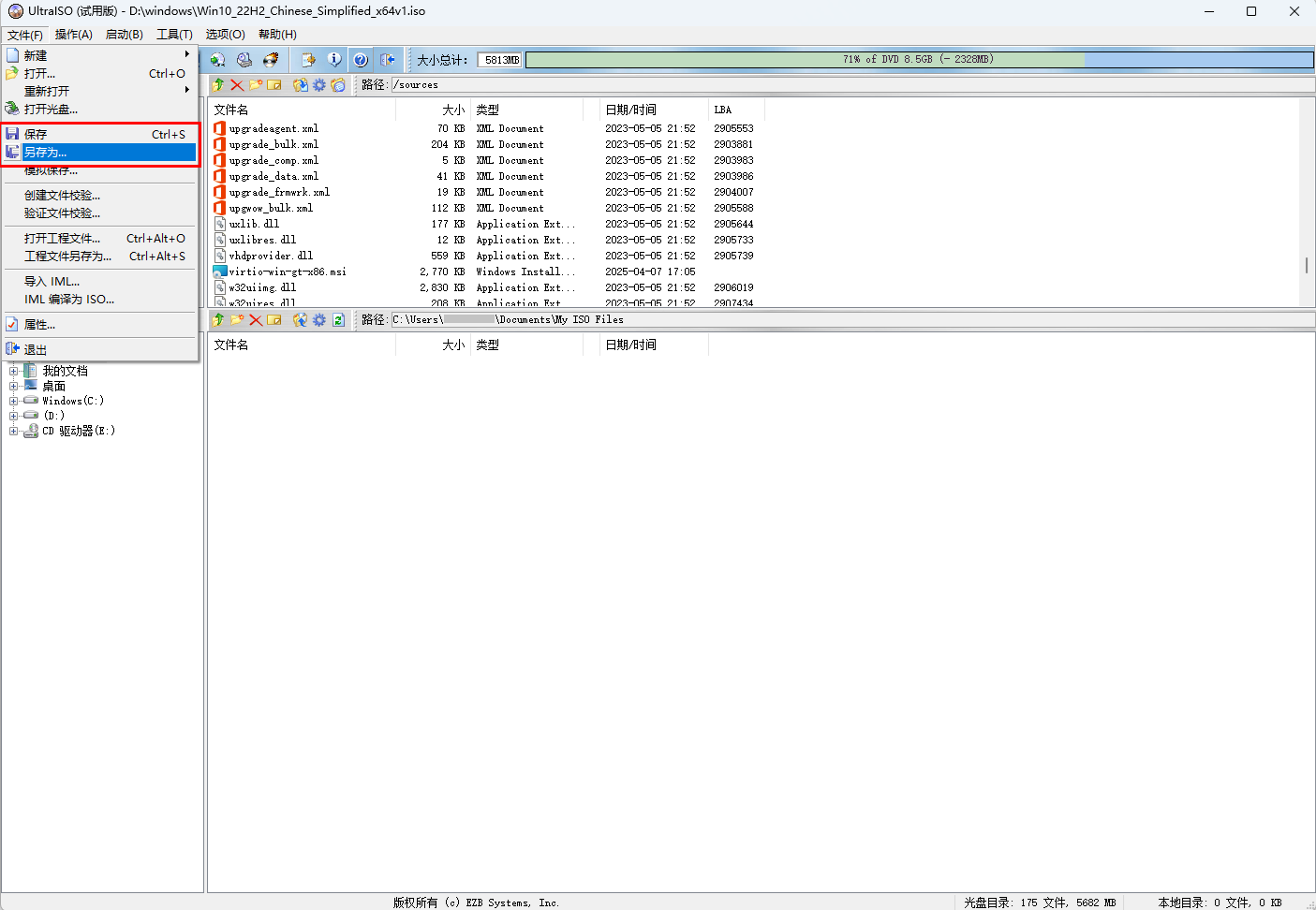
Task: Click the DLL file icon beside uxlib.dll
Action: click(220, 224)
